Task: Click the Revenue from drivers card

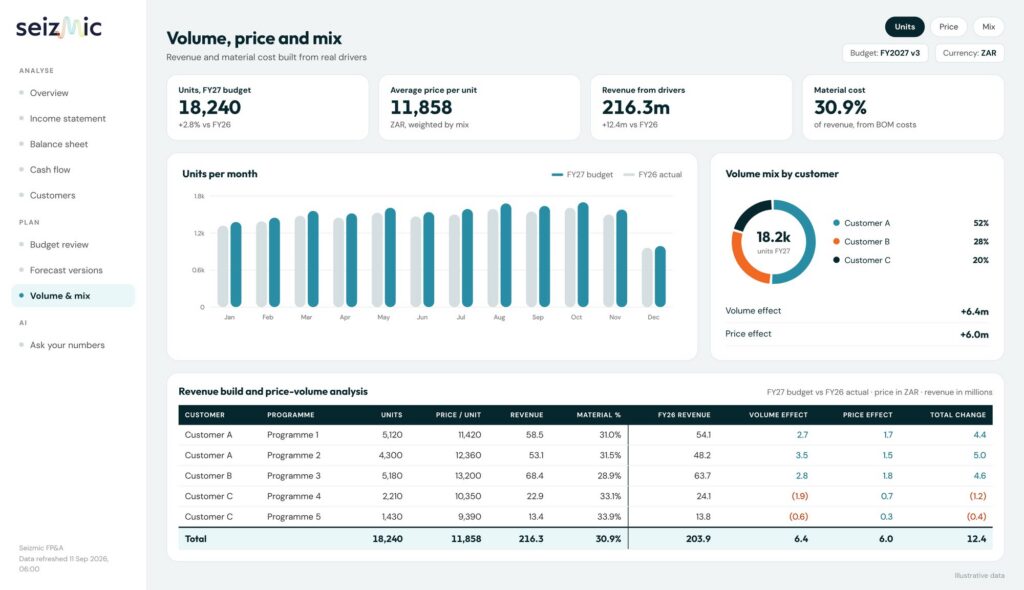Action: tap(691, 107)
